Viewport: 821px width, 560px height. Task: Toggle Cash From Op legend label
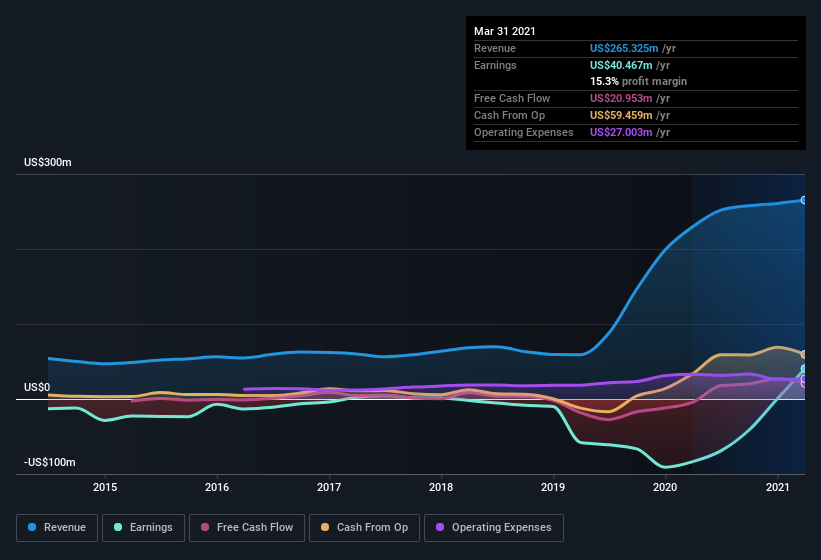pyautogui.click(x=372, y=527)
